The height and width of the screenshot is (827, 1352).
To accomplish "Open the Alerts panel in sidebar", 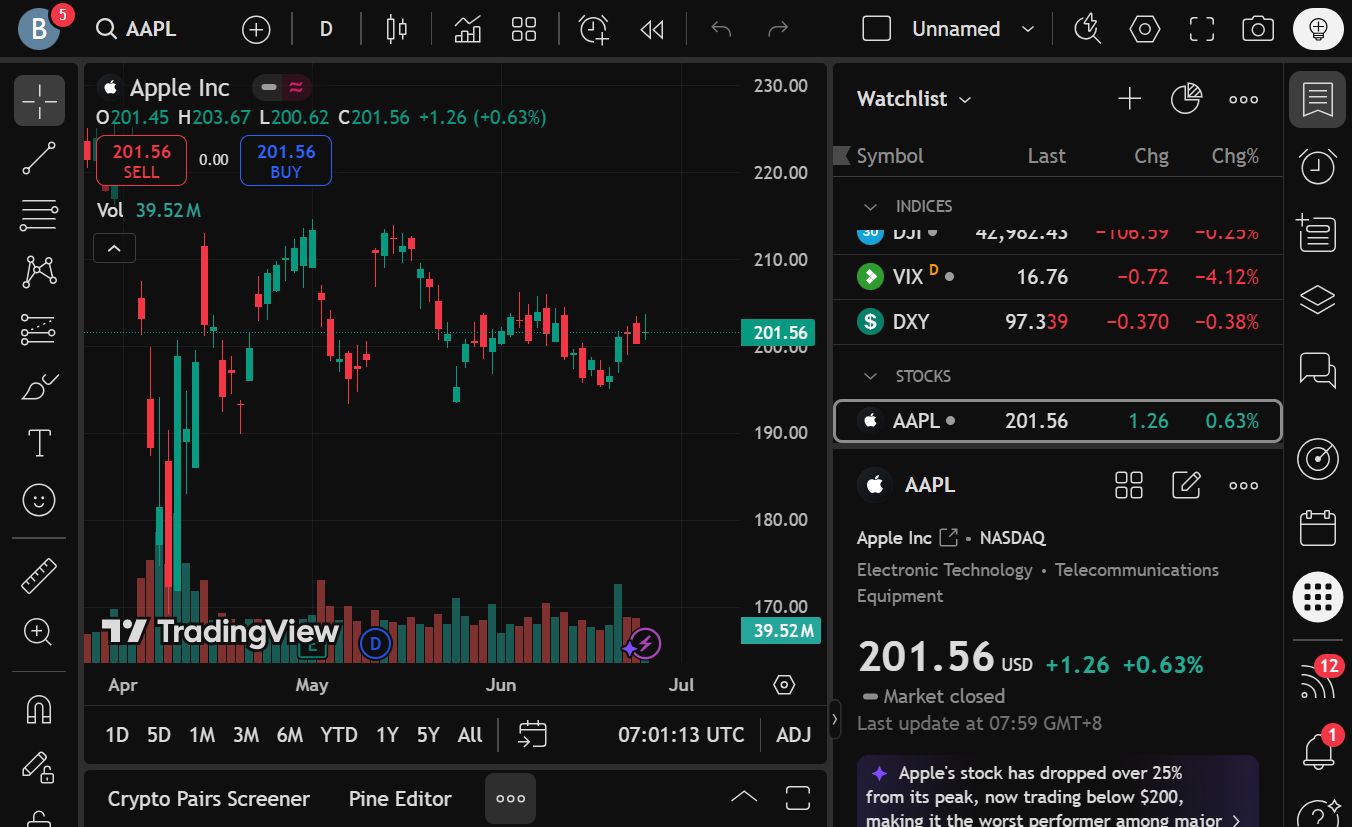I will [x=1317, y=166].
